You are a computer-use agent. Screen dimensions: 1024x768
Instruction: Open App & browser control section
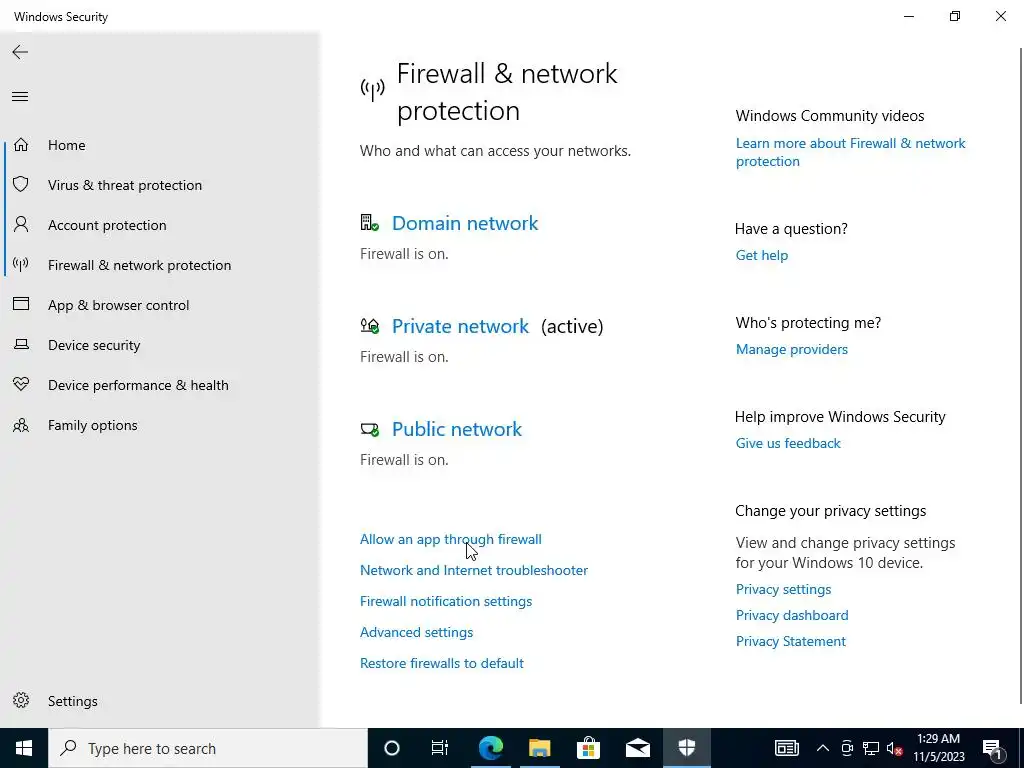click(118, 305)
